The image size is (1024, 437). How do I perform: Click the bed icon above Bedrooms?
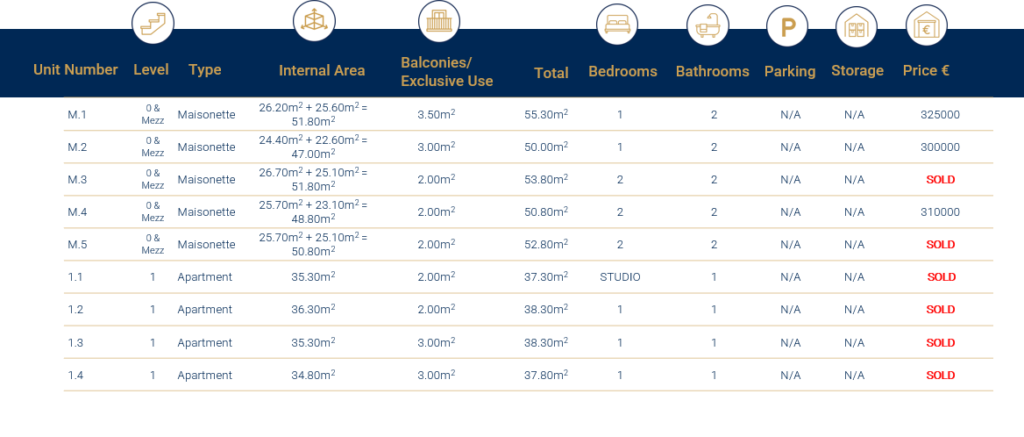pos(617,25)
